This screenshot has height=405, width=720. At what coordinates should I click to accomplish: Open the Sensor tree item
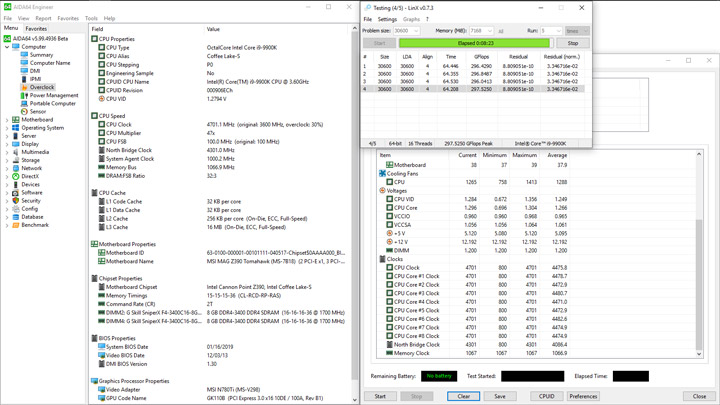(x=38, y=112)
